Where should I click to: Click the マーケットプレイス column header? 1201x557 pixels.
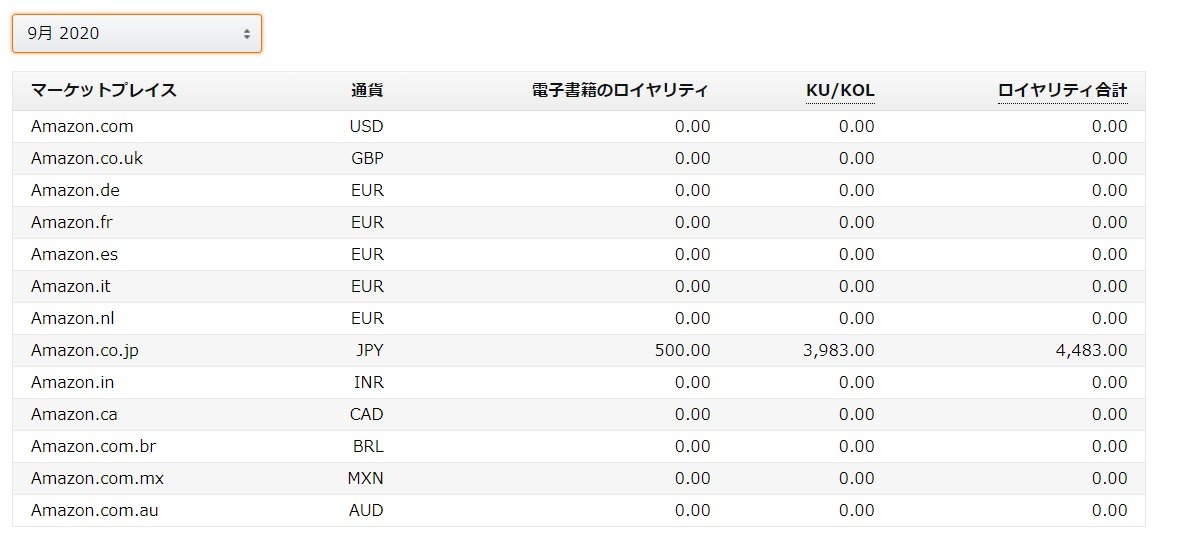pos(104,90)
